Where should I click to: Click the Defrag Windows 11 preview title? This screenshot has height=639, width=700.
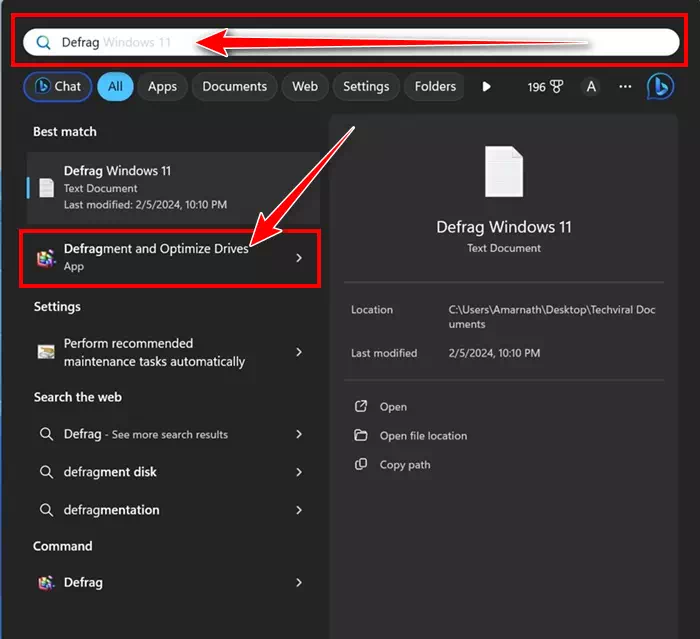[504, 227]
